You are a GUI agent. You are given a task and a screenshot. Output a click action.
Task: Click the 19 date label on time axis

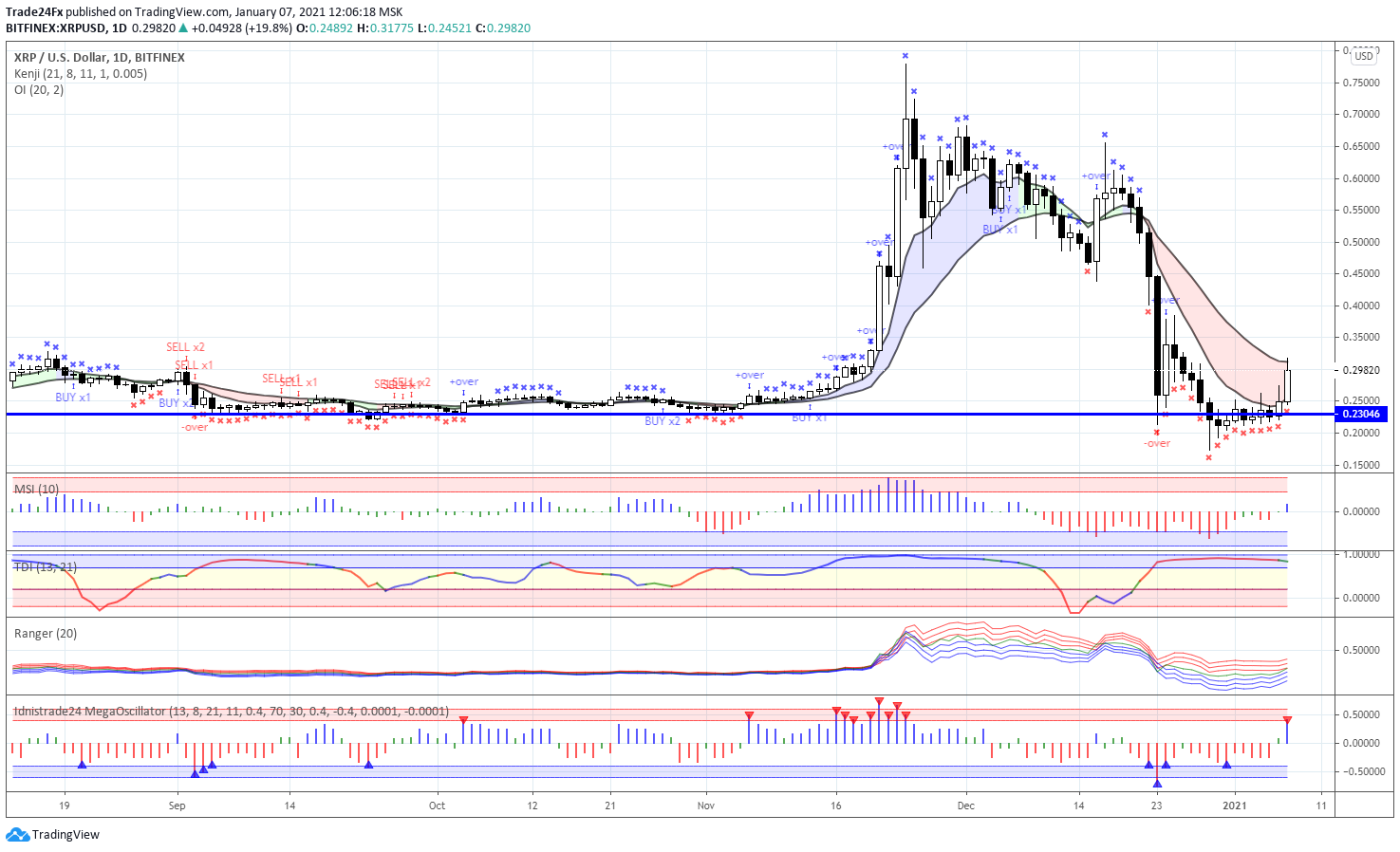point(64,806)
